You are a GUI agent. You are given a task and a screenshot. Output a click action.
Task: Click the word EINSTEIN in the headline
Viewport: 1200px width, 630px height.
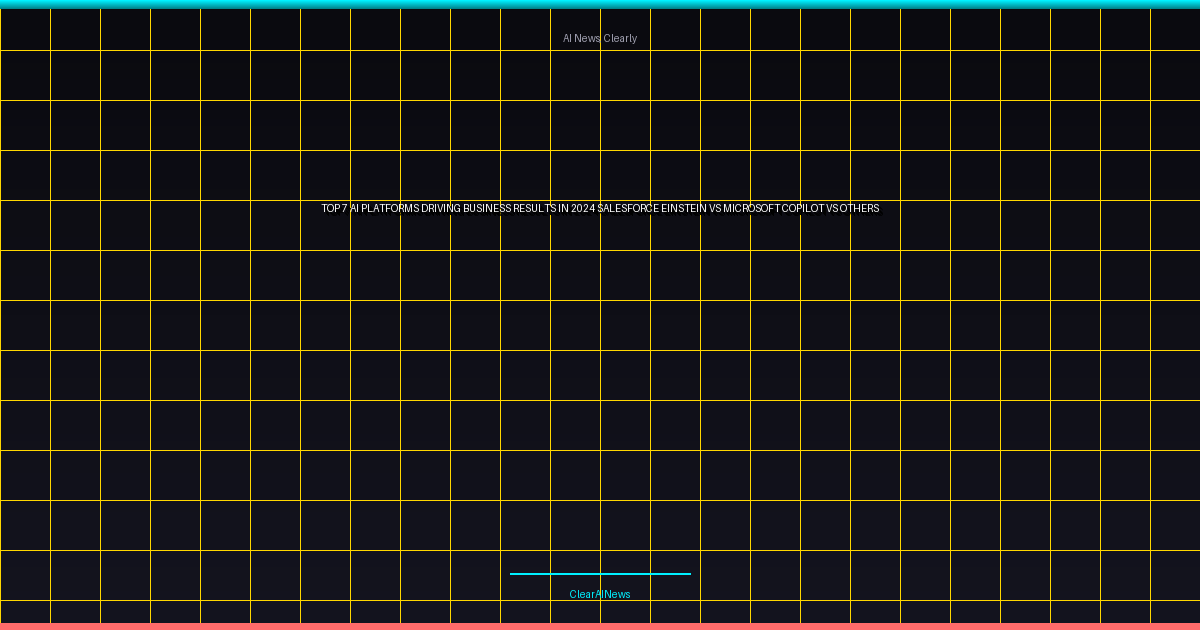[684, 208]
